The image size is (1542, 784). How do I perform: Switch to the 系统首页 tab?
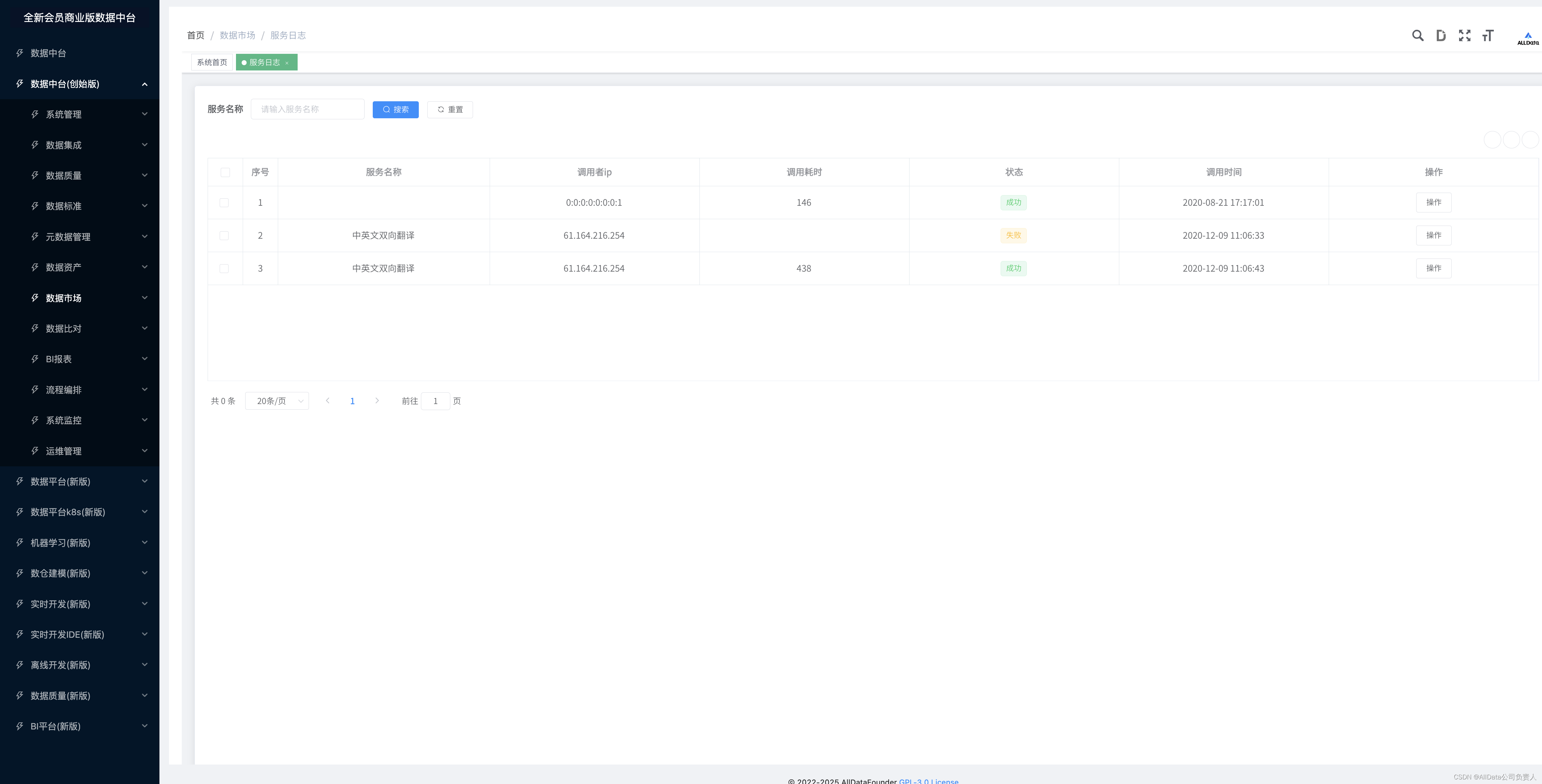point(212,62)
